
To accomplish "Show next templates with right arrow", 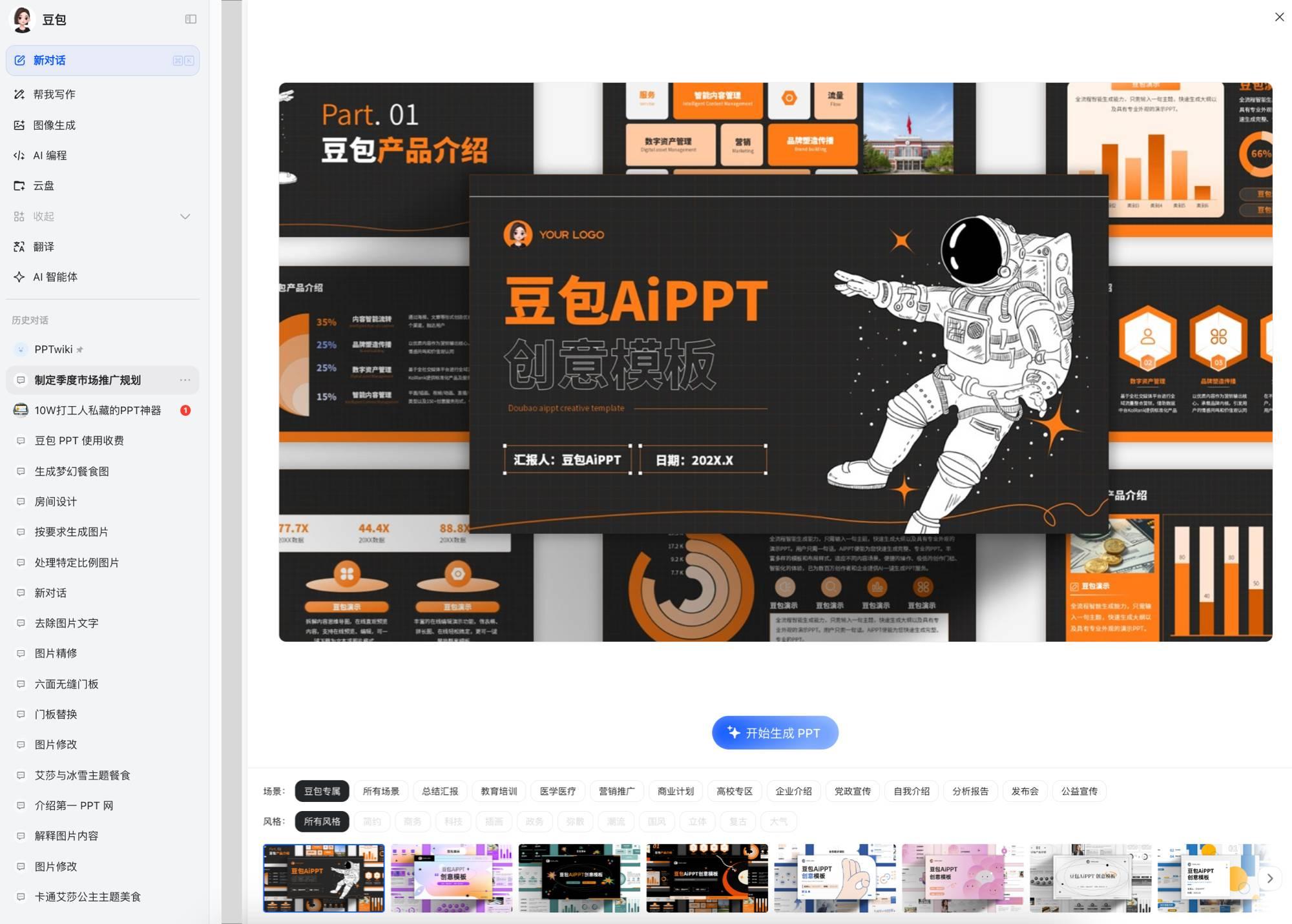I will click(1269, 878).
